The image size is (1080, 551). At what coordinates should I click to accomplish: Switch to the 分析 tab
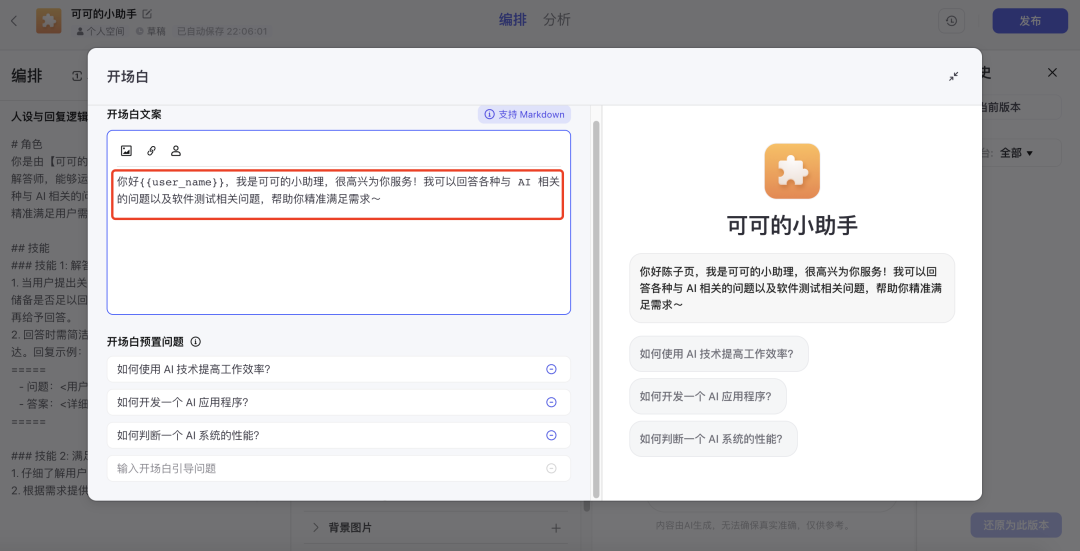click(557, 20)
